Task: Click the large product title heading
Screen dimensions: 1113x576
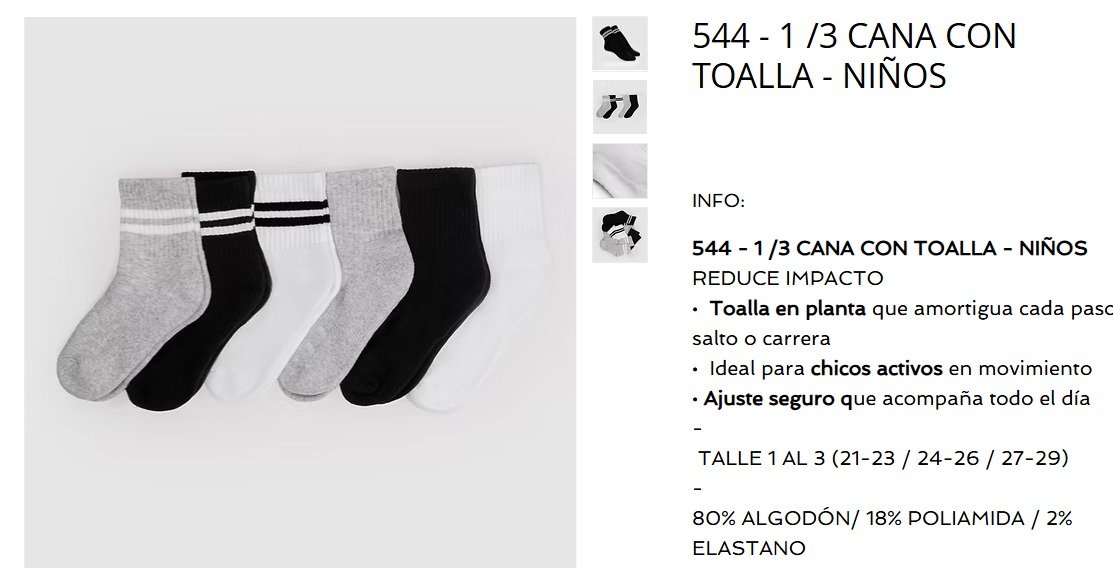Action: 854,55
